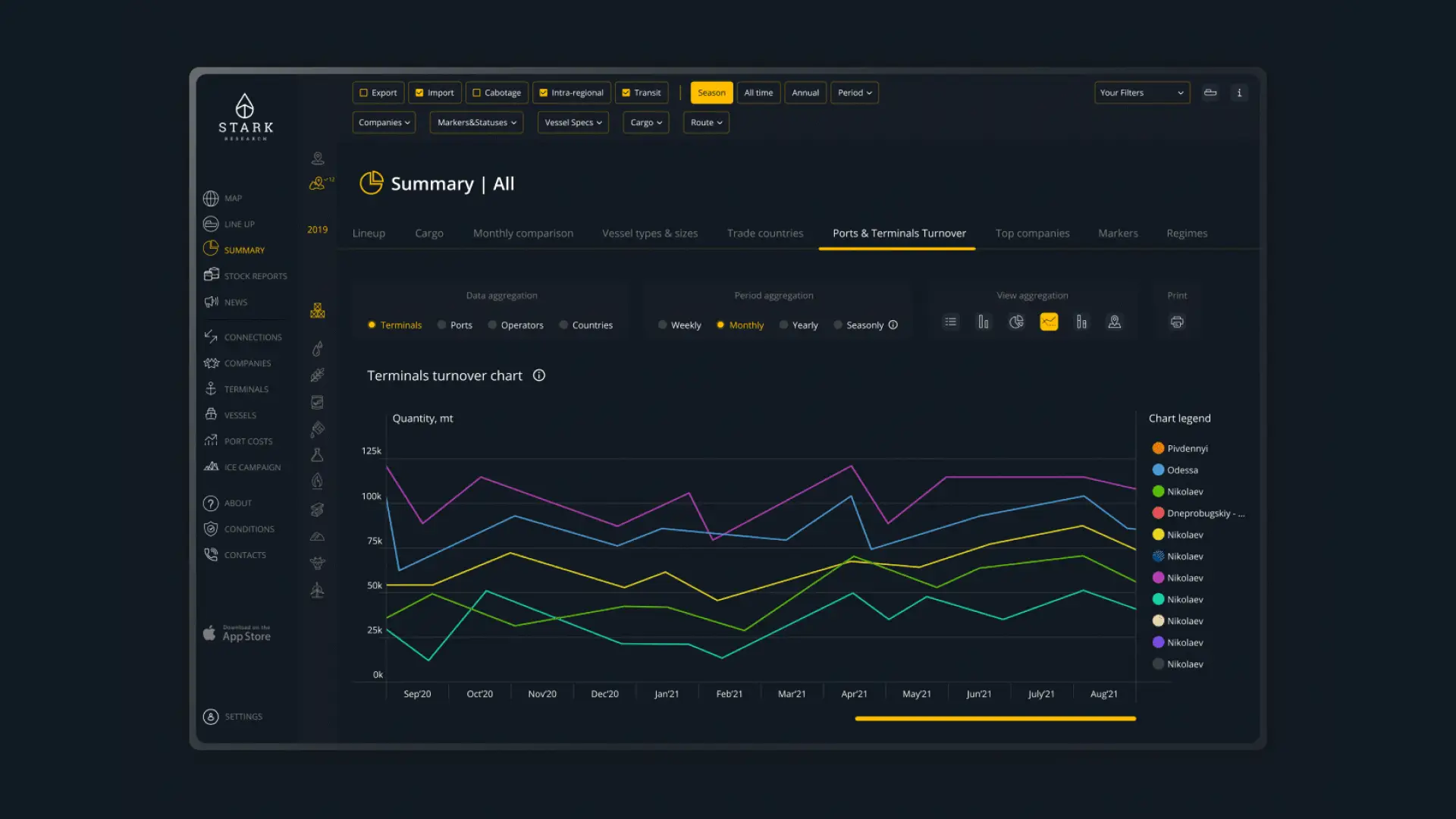Switch to the Top companies tab
The width and height of the screenshot is (1456, 819).
coord(1032,234)
